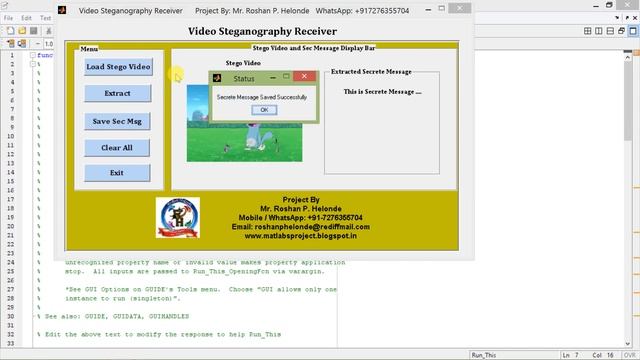
Task: Maximize the Status dialog
Action: click(x=286, y=76)
